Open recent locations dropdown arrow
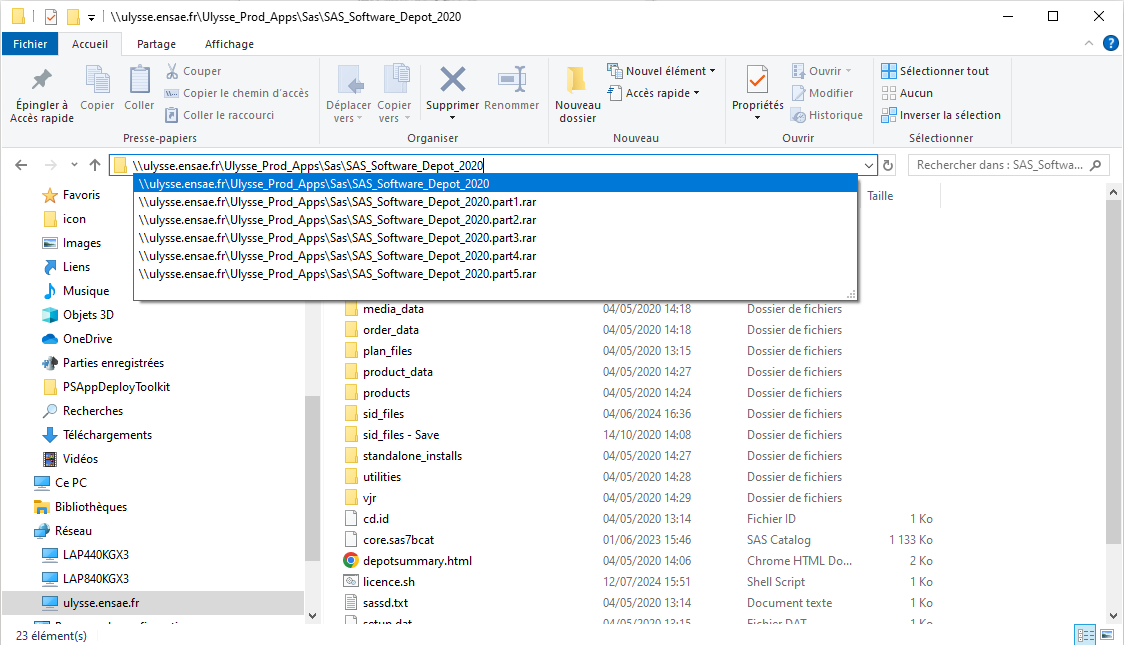Image resolution: width=1124 pixels, height=645 pixels. (x=74, y=165)
